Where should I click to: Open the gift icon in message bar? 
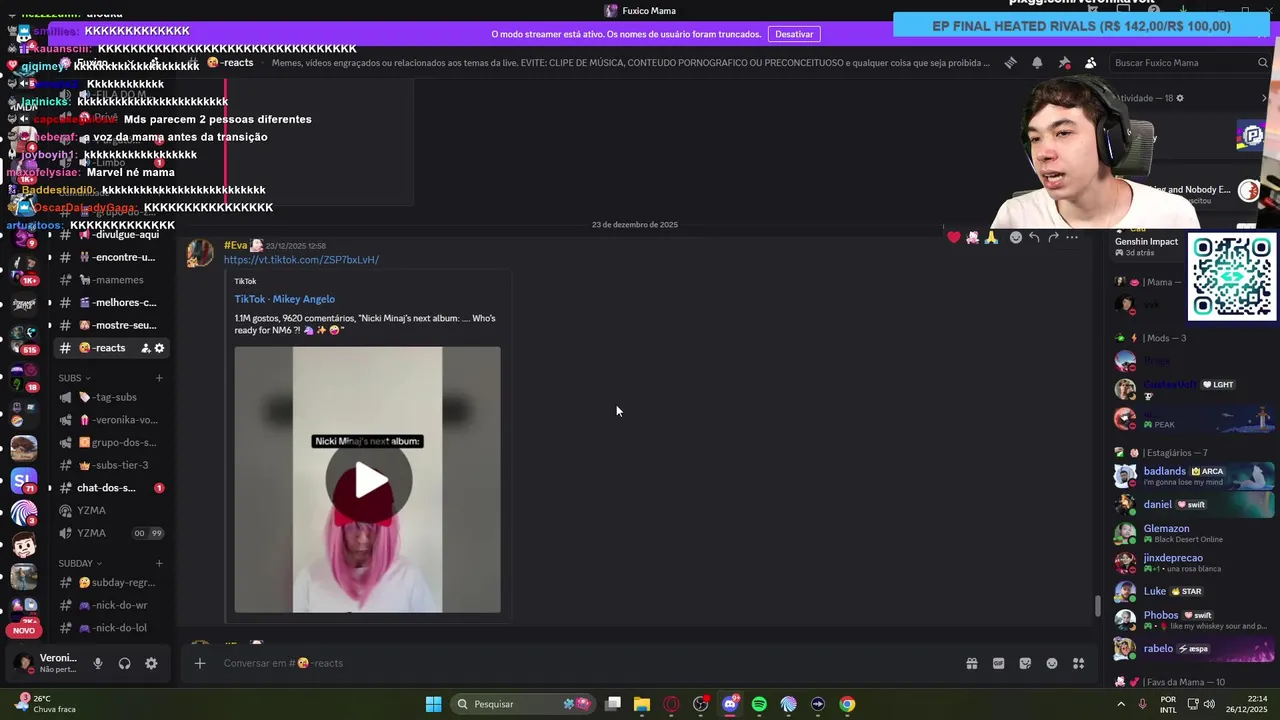coord(971,663)
